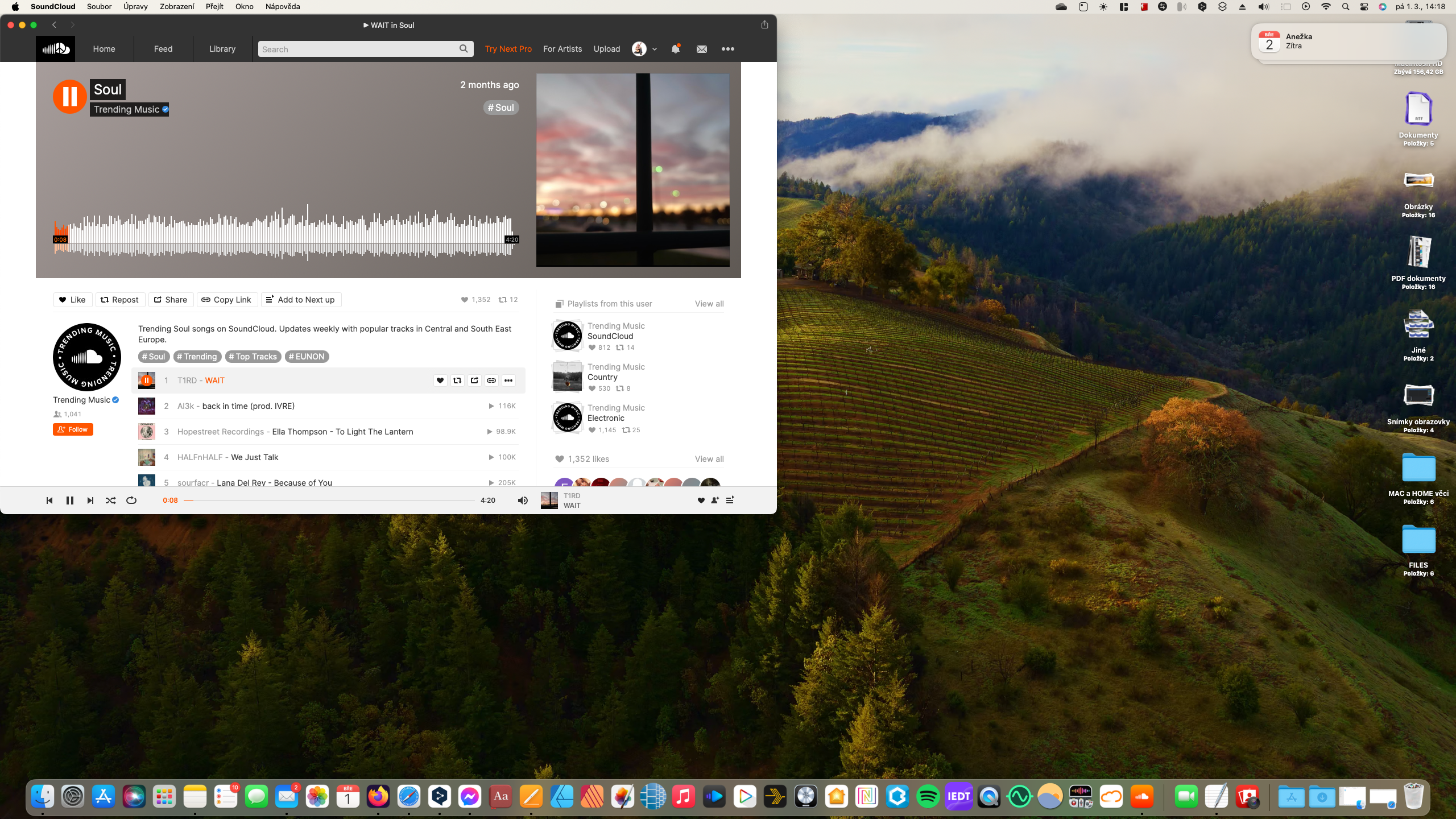Click volume speaker icon in player bar
This screenshot has width=1456, height=819.
523,500
